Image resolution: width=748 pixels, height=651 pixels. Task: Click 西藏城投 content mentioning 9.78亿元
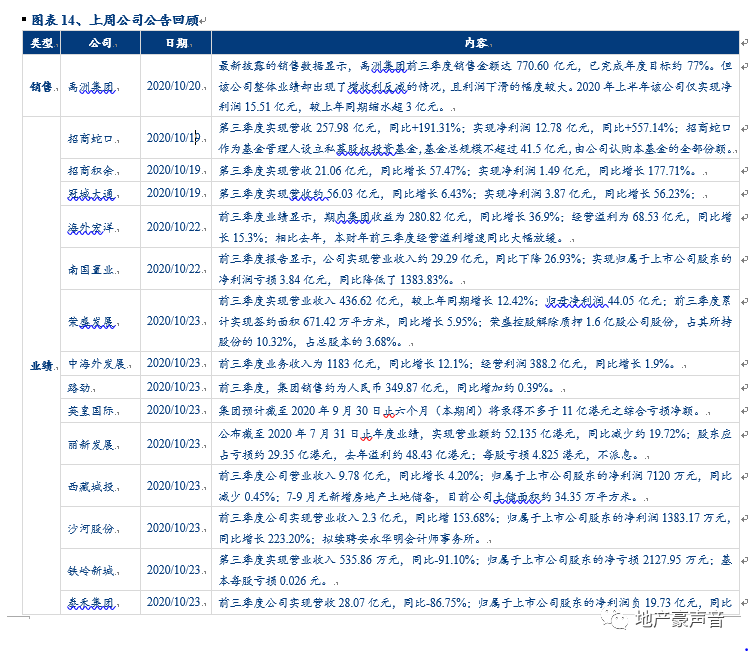[x=475, y=486]
